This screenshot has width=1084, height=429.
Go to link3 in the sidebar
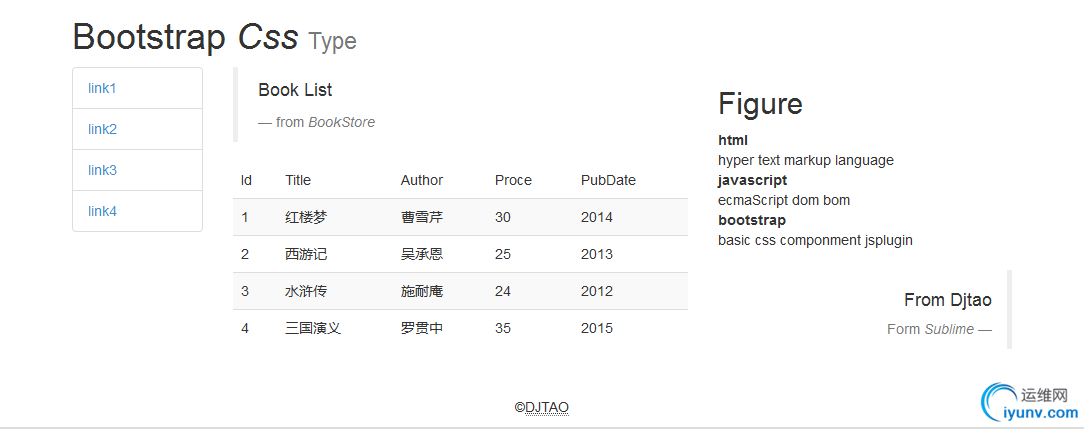[102, 170]
